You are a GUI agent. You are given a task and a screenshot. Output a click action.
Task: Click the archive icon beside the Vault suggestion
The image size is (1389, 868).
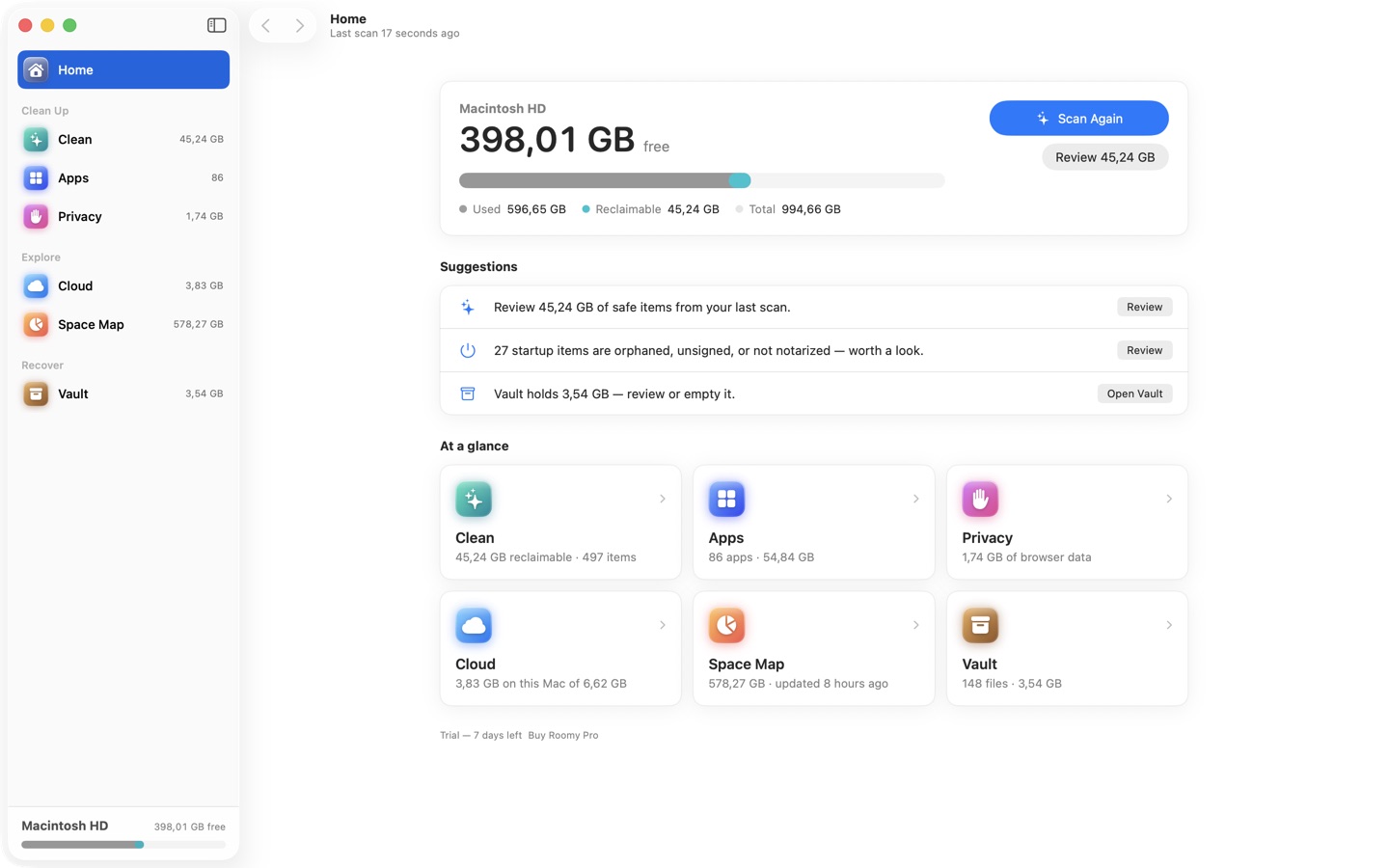point(468,393)
